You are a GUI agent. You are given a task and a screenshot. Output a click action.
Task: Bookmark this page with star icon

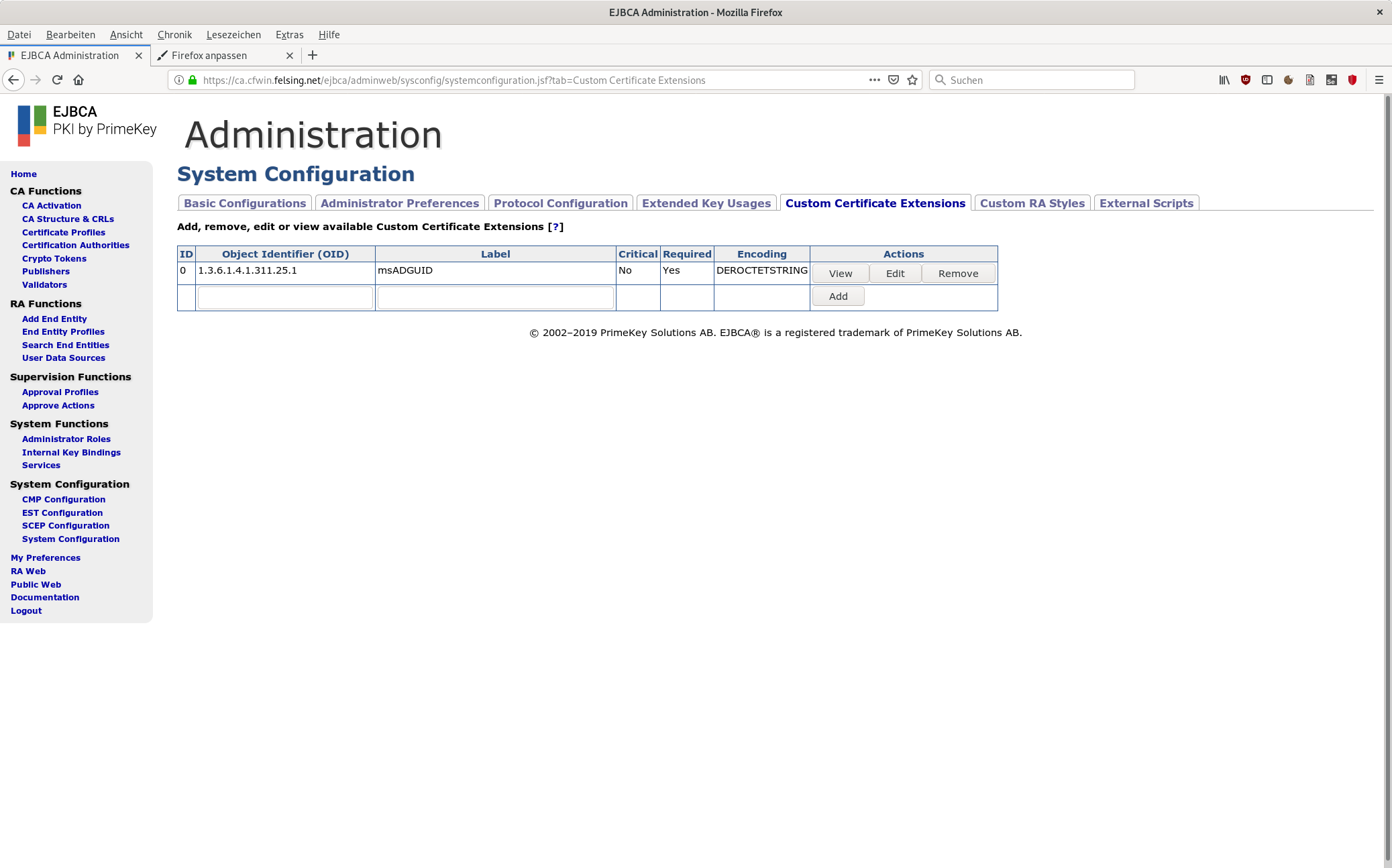click(912, 80)
